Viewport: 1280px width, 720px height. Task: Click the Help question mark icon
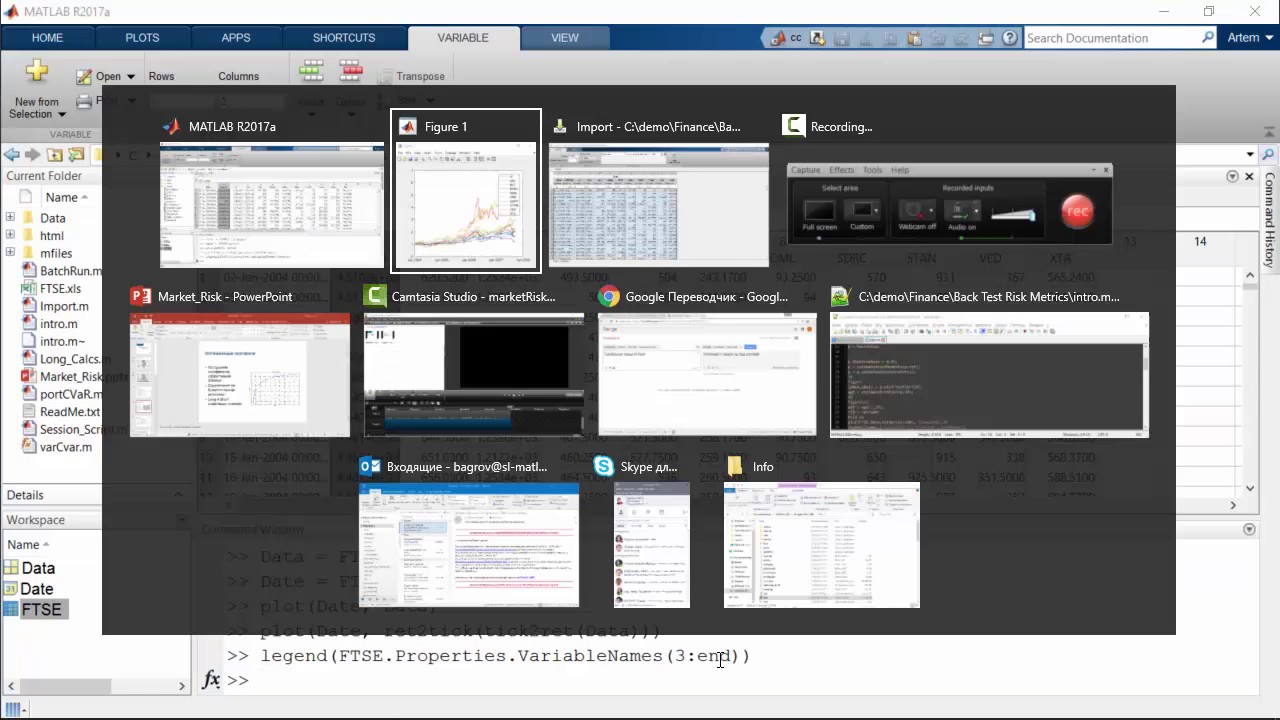click(1010, 38)
